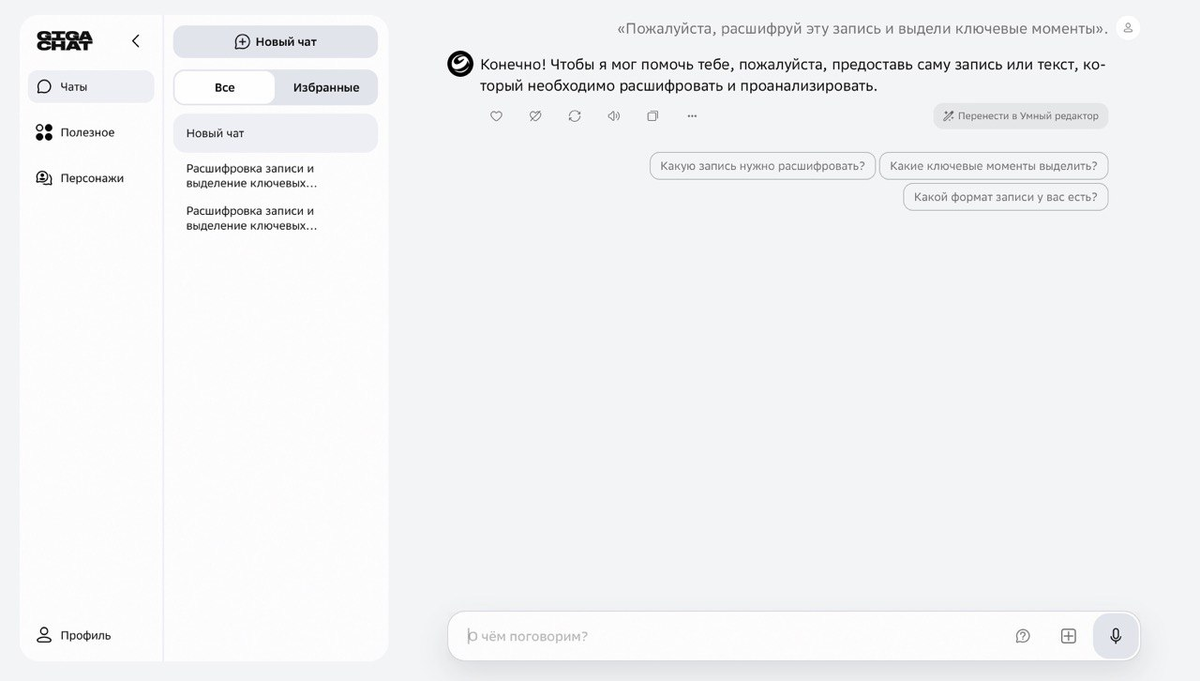Select the Новый чат entry in the chat list
The height and width of the screenshot is (681, 1200).
click(x=275, y=133)
